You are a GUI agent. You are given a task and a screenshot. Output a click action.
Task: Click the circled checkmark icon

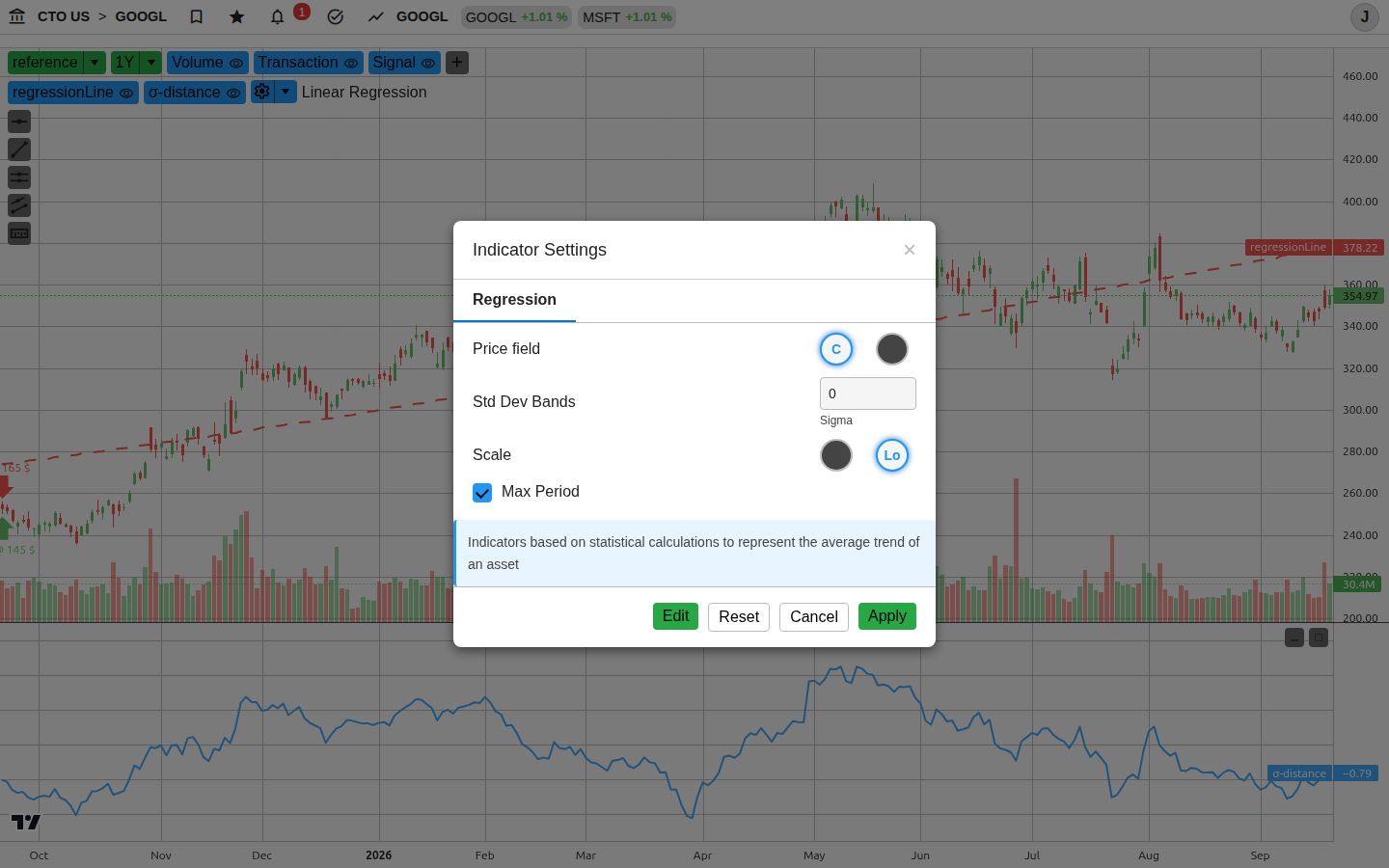336,16
